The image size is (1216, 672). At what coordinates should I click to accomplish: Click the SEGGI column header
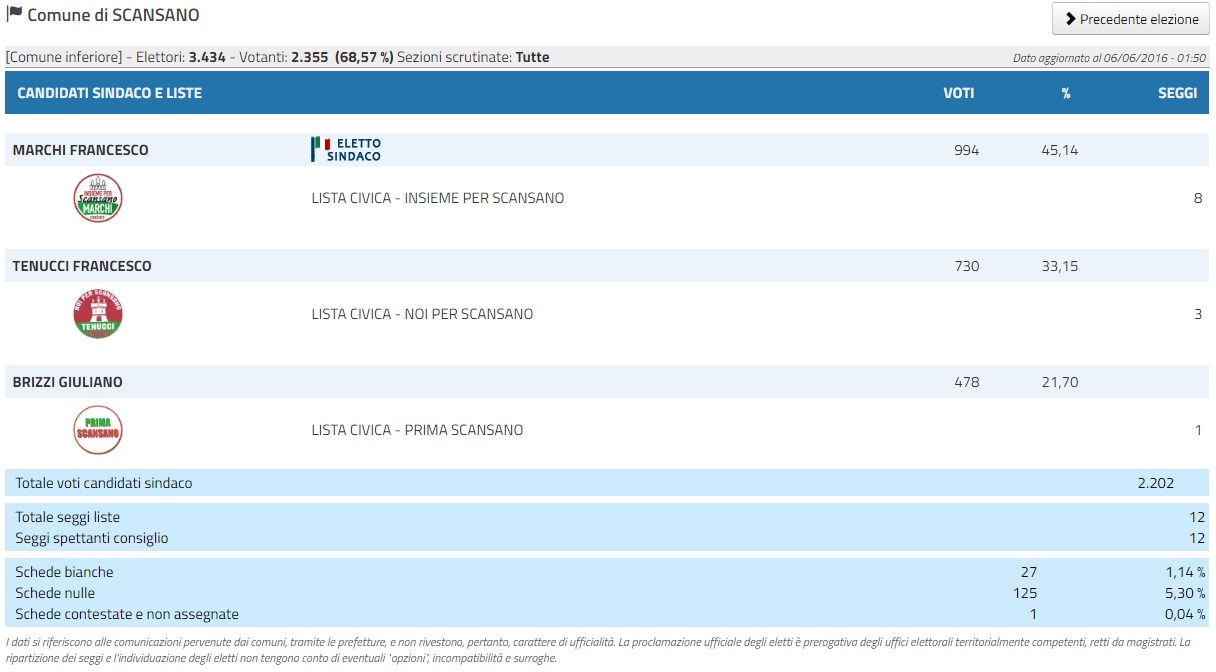(1177, 93)
